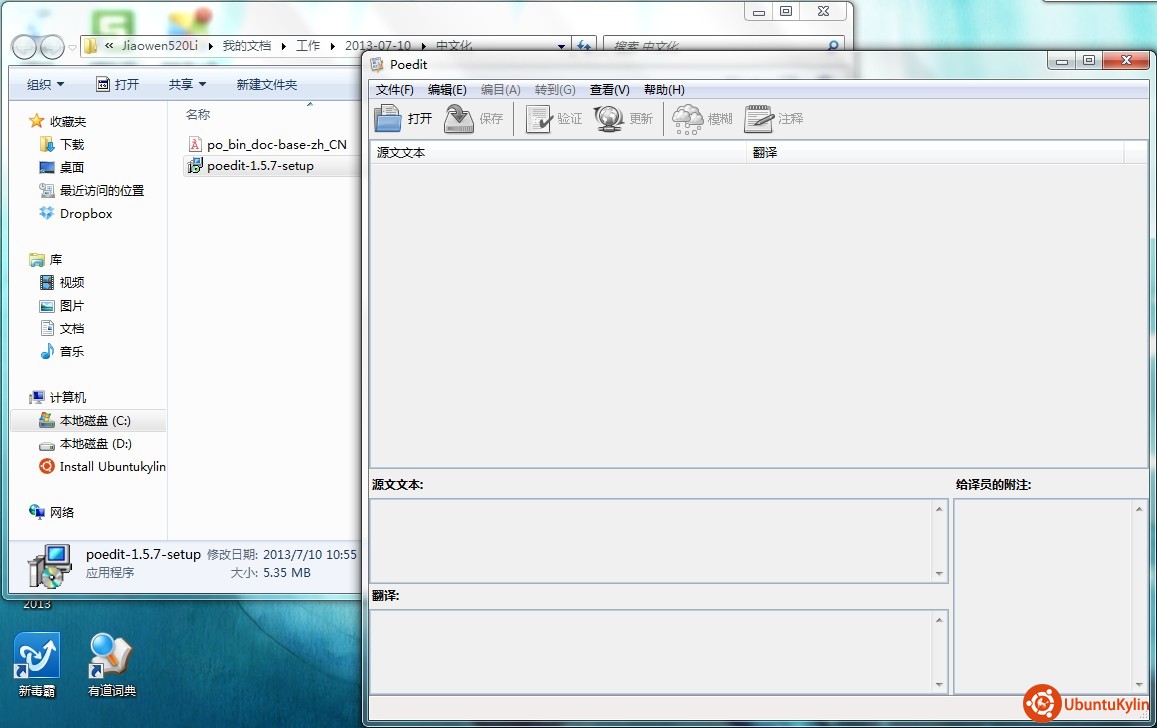Click the 打开 button in Explorer toolbar
The height and width of the screenshot is (728, 1157).
pos(118,85)
